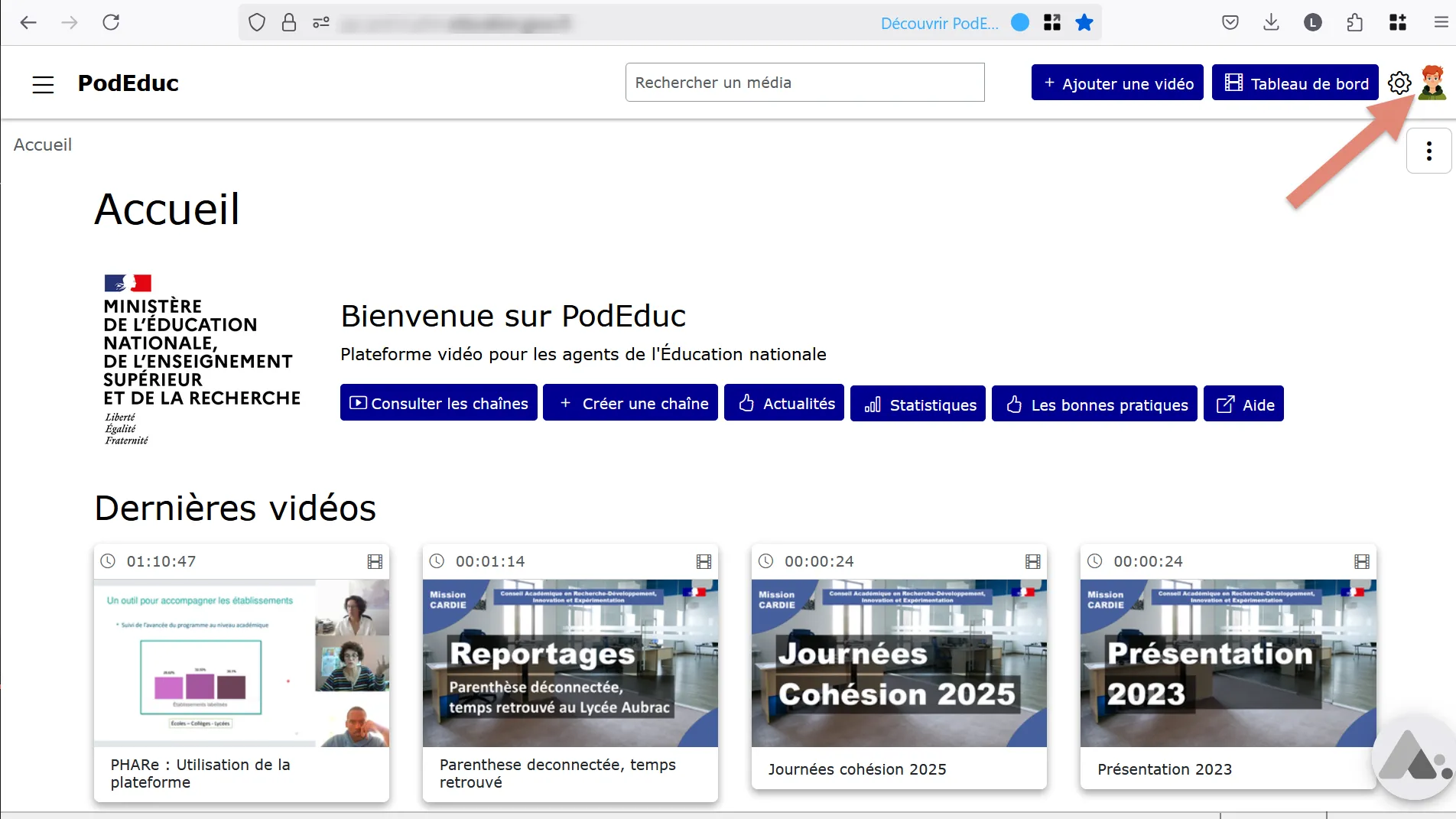Open the browser extensions puzzle icon
Image resolution: width=1456 pixels, height=819 pixels.
click(1354, 23)
